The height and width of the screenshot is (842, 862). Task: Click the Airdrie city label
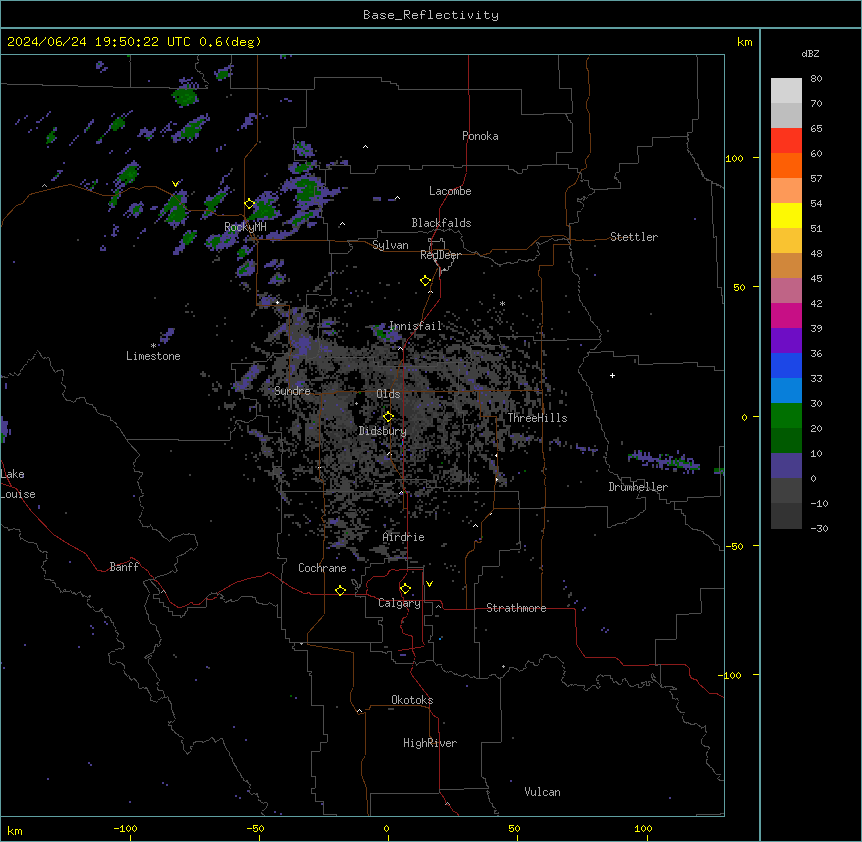coord(404,537)
